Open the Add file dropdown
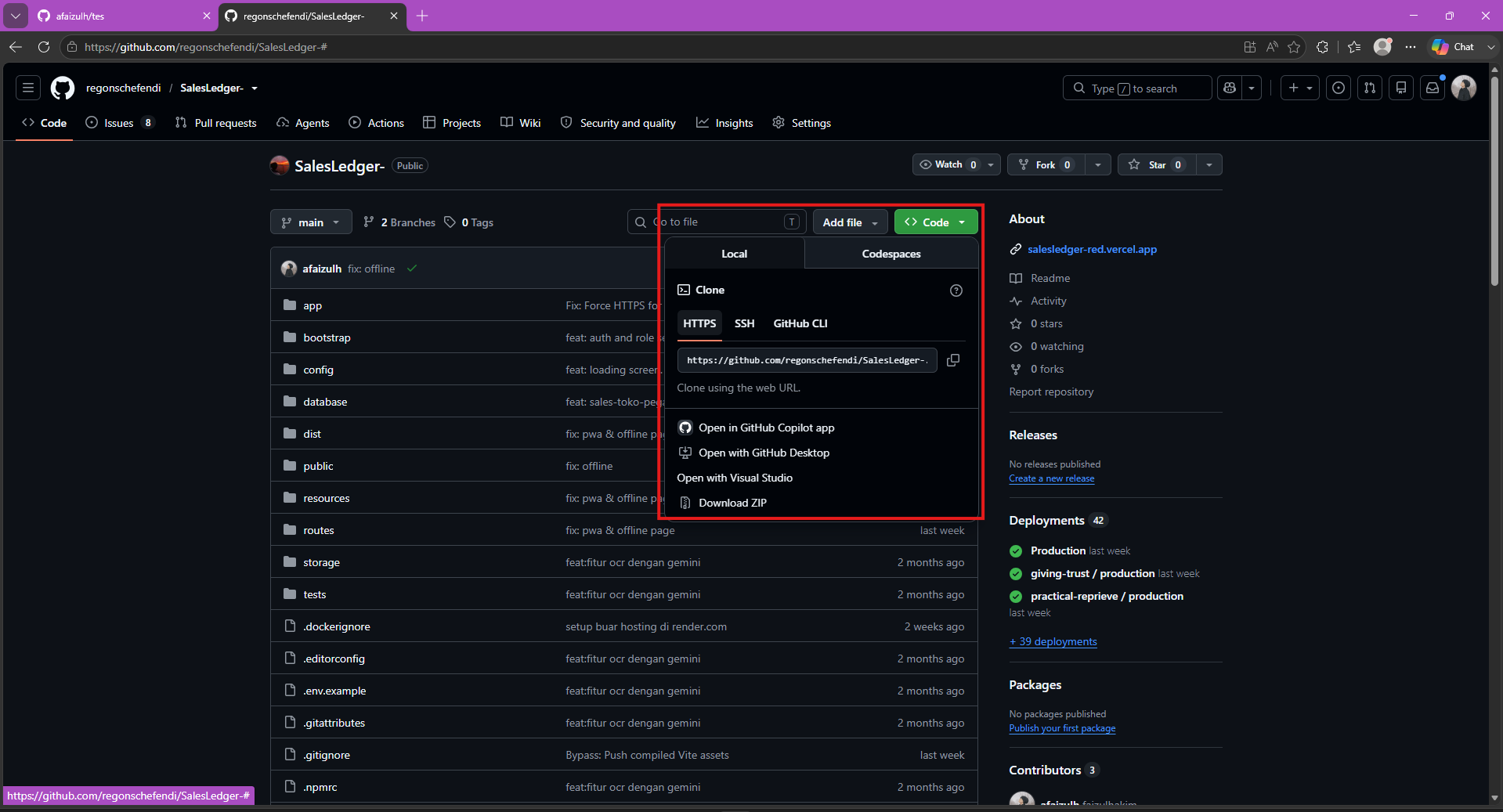The width and height of the screenshot is (1503, 812). pyautogui.click(x=850, y=222)
